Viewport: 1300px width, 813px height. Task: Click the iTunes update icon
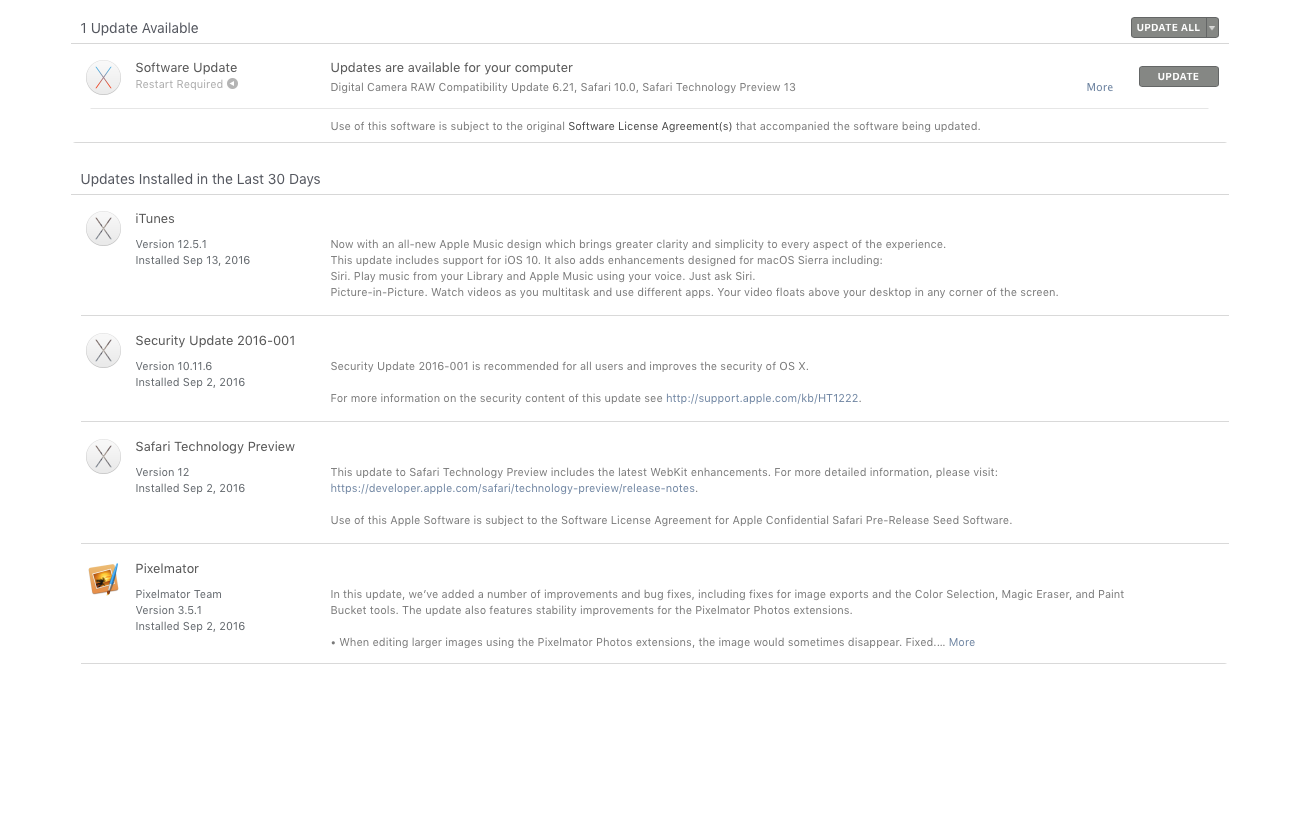pyautogui.click(x=103, y=229)
